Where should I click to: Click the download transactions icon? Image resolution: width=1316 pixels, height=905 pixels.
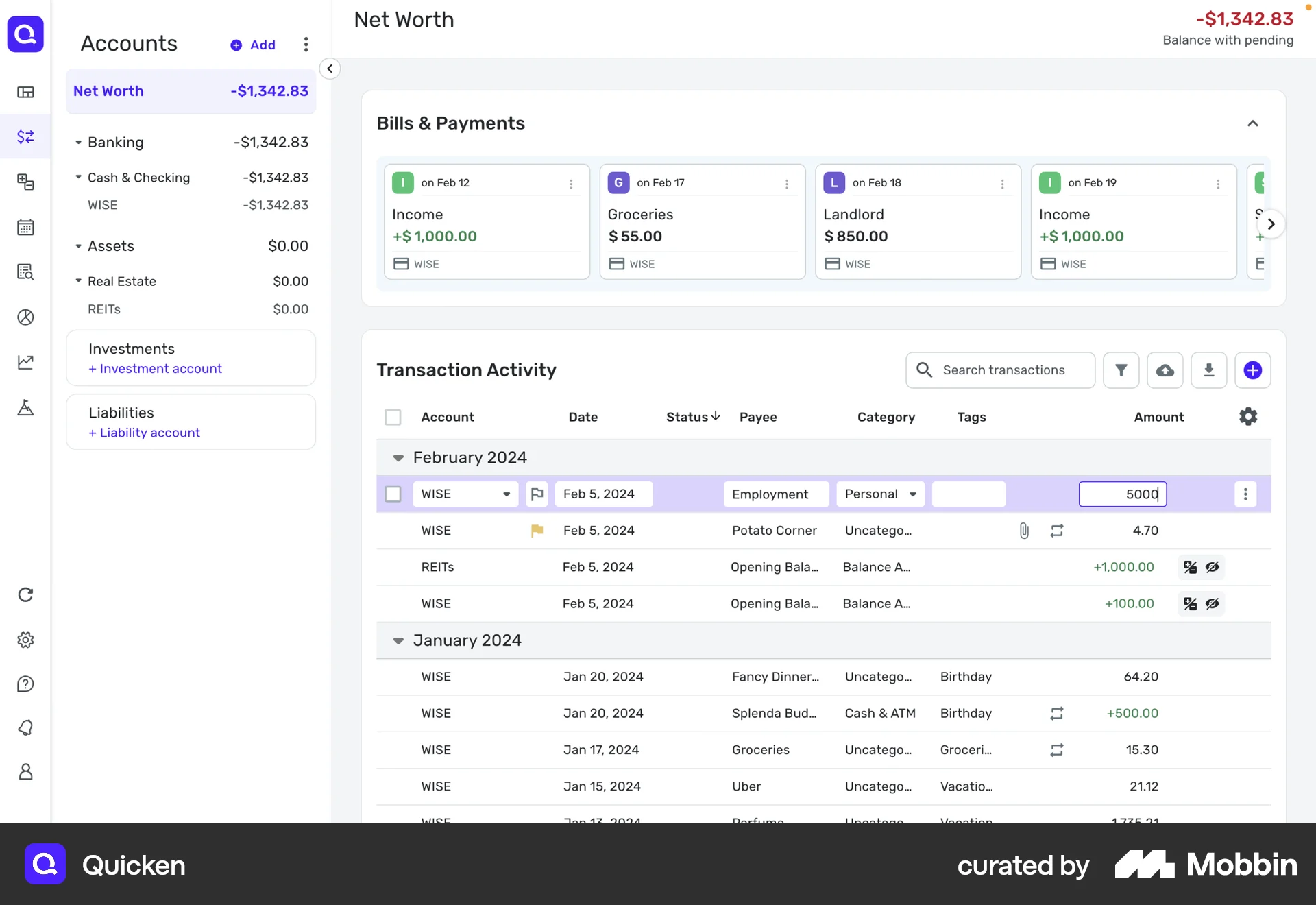click(x=1208, y=370)
